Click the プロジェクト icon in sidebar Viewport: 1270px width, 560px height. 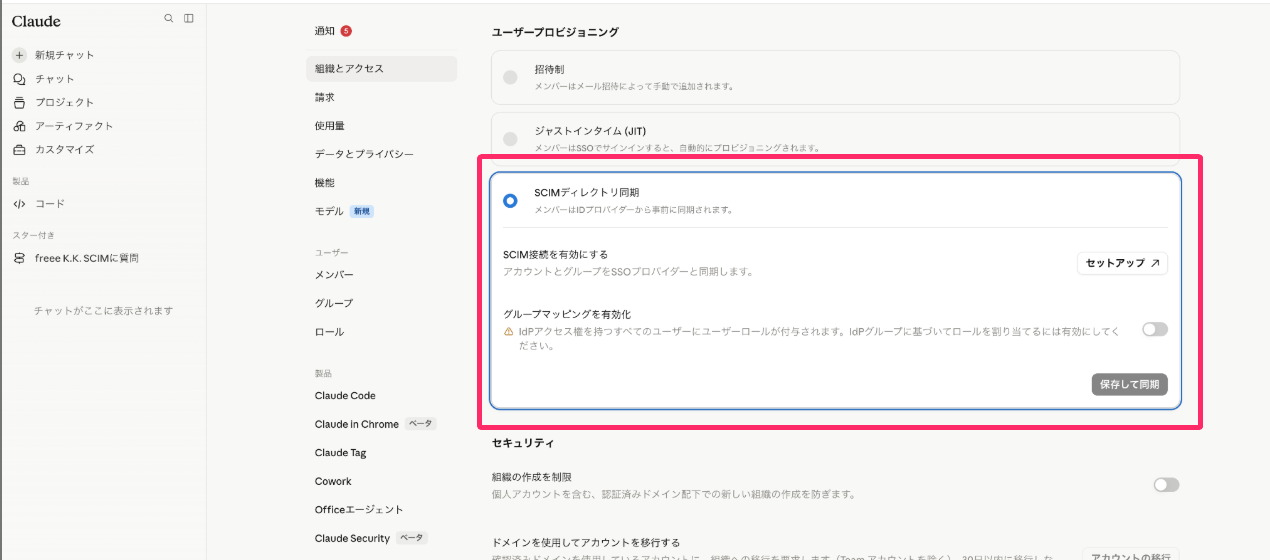tap(19, 102)
